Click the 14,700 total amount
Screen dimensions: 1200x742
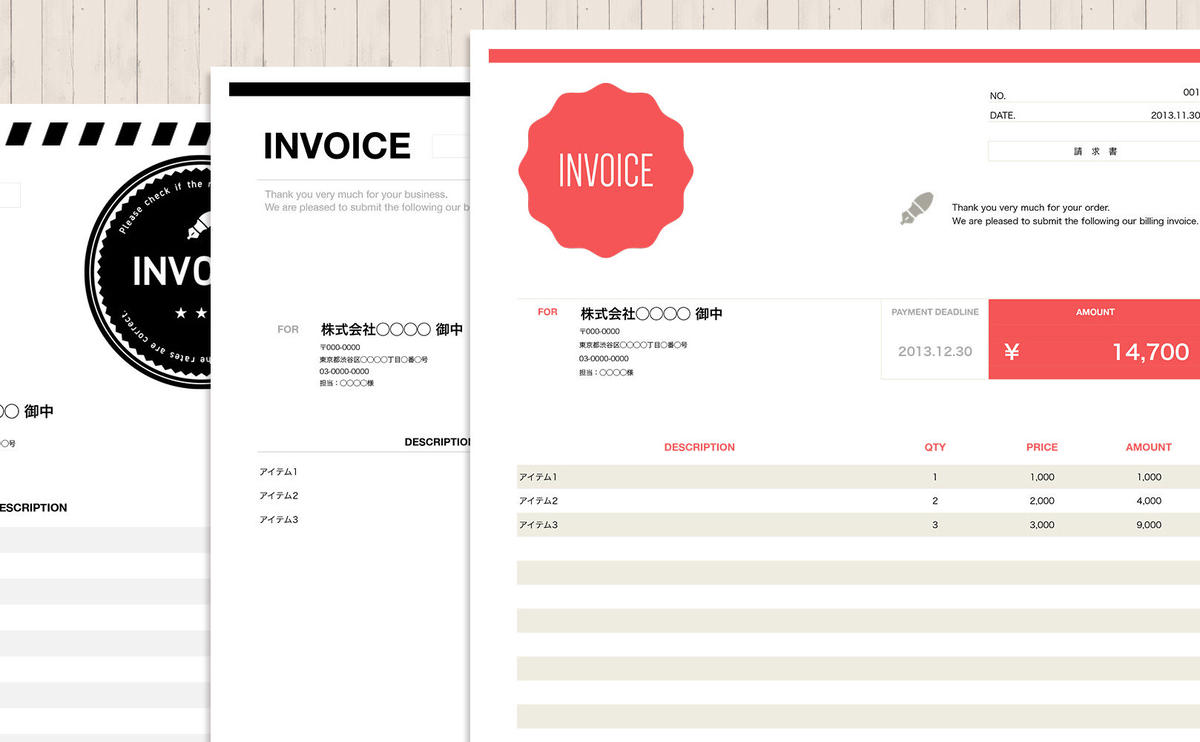pos(1150,352)
